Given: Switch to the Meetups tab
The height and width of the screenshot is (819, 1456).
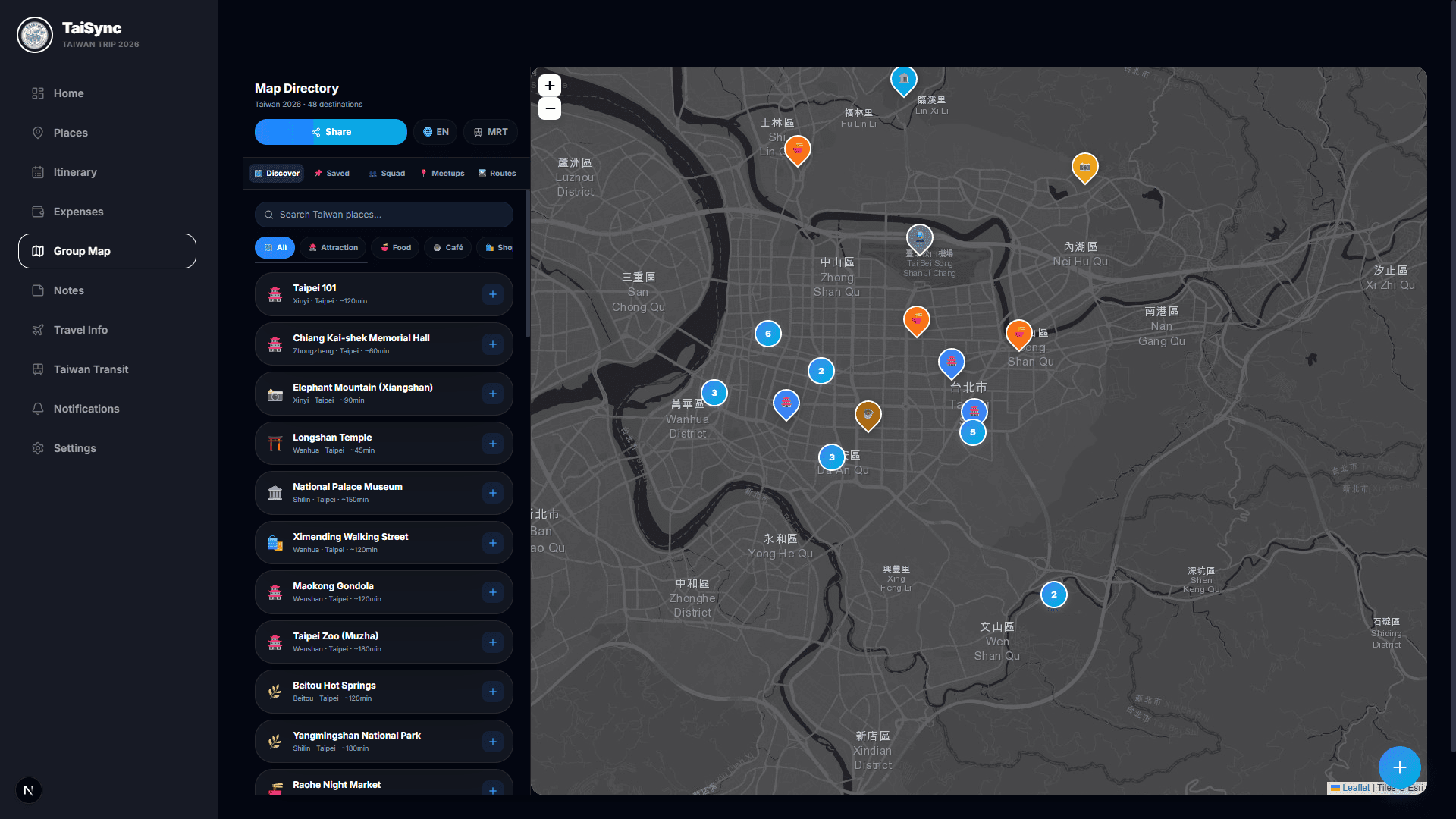Looking at the screenshot, I should (442, 174).
